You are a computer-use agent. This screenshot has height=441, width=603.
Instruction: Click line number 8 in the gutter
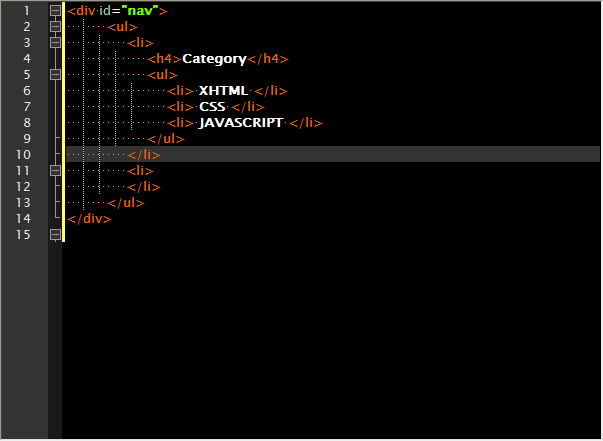27,123
